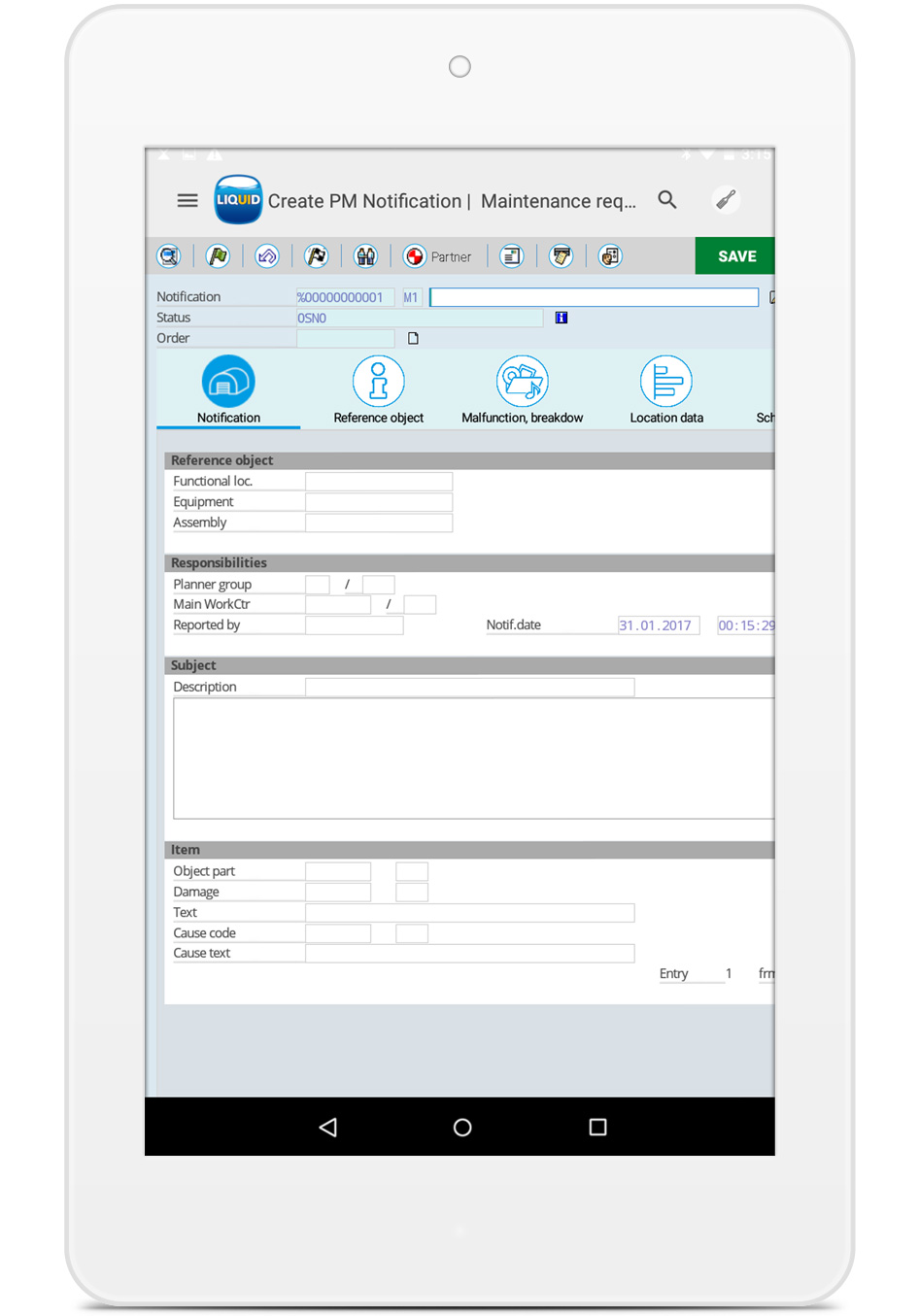This screenshot has height=1316, width=919.
Task: Tap the search magnifier icon in header
Action: pyautogui.click(x=667, y=200)
